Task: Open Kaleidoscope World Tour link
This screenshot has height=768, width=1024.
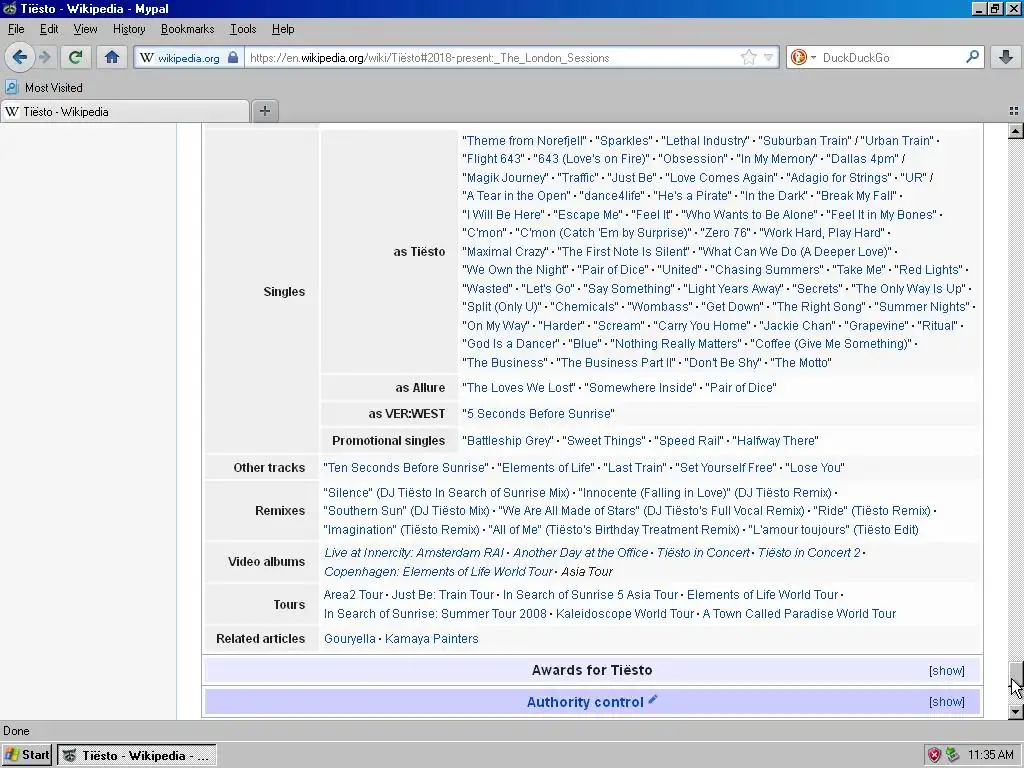Action: point(625,614)
